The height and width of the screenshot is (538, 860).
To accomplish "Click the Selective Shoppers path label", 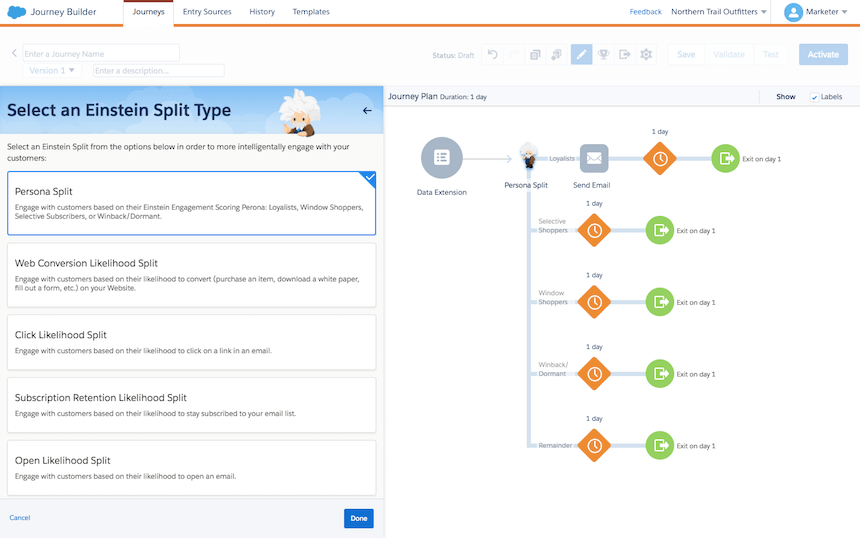I will tap(553, 226).
